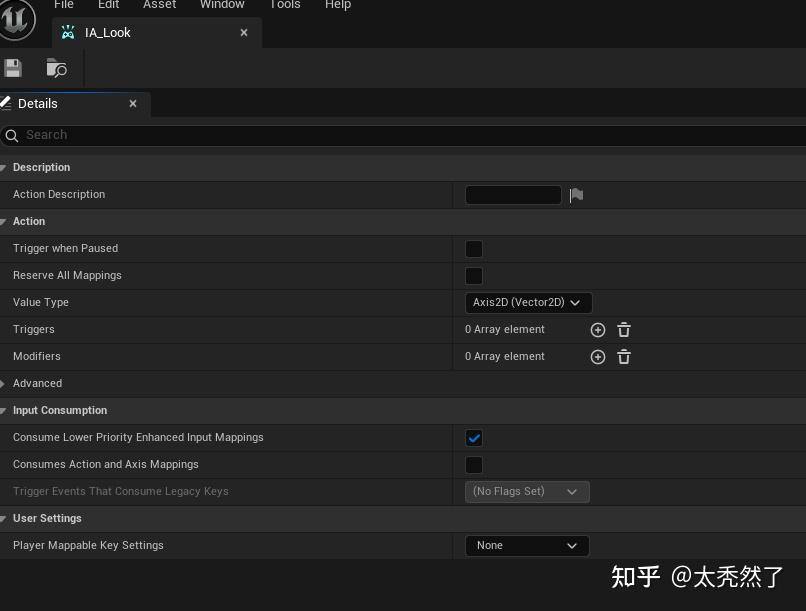Check Reserve All Mappings
The width and height of the screenshot is (806, 611).
pyautogui.click(x=474, y=275)
